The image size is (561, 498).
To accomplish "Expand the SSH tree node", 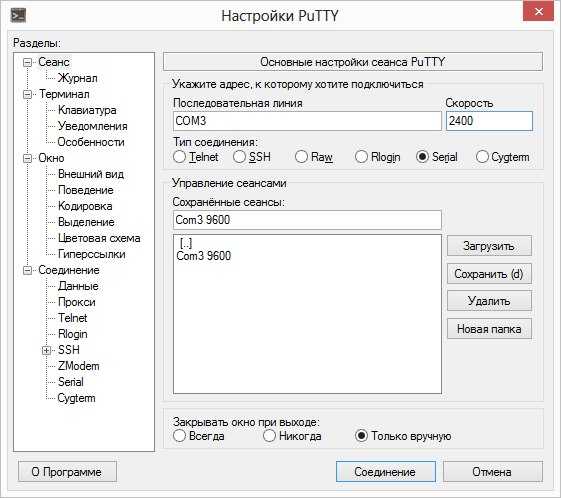I will click(47, 350).
